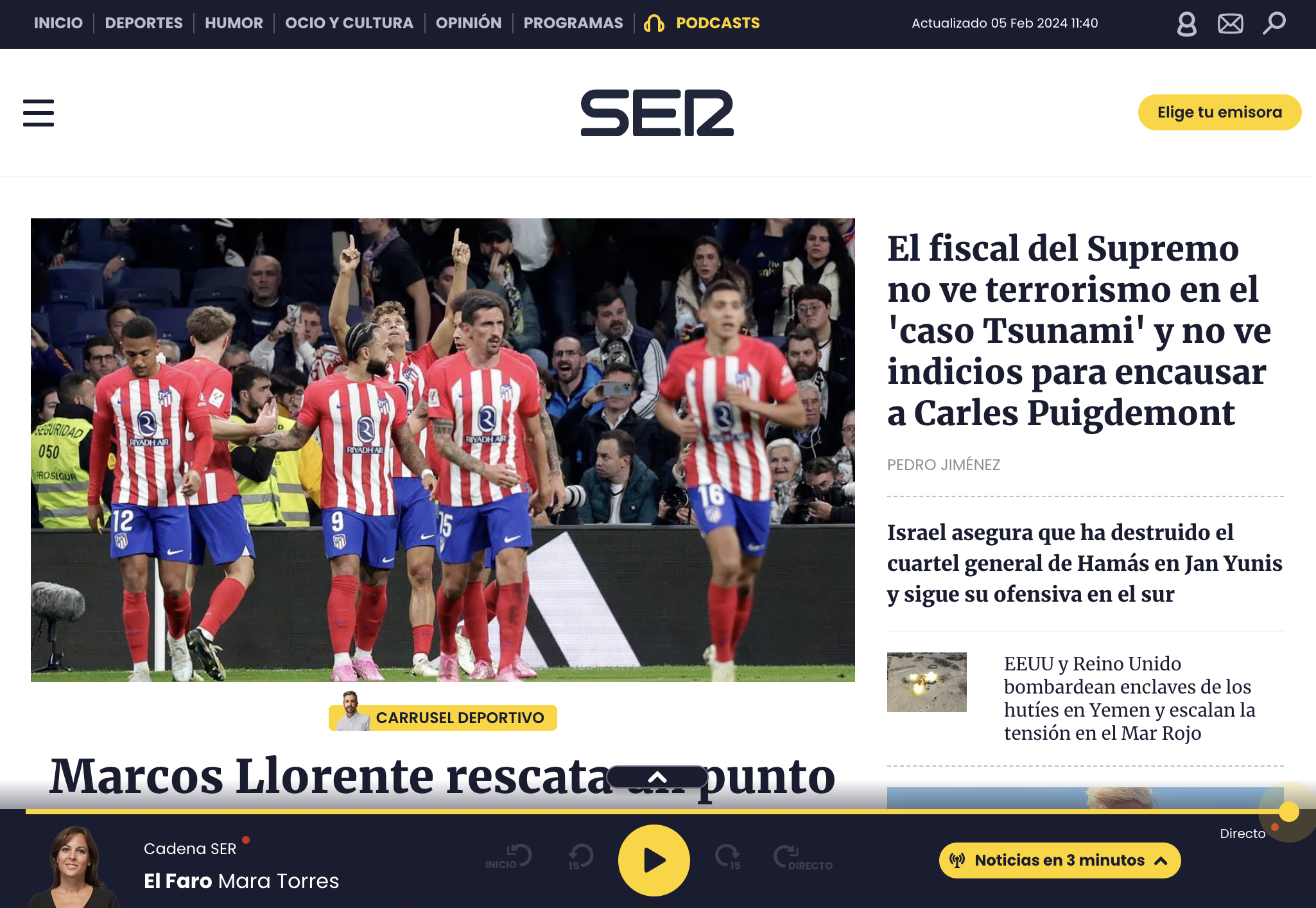This screenshot has width=1316, height=908.
Task: Rewind 15 seconds in the player
Action: 580,857
